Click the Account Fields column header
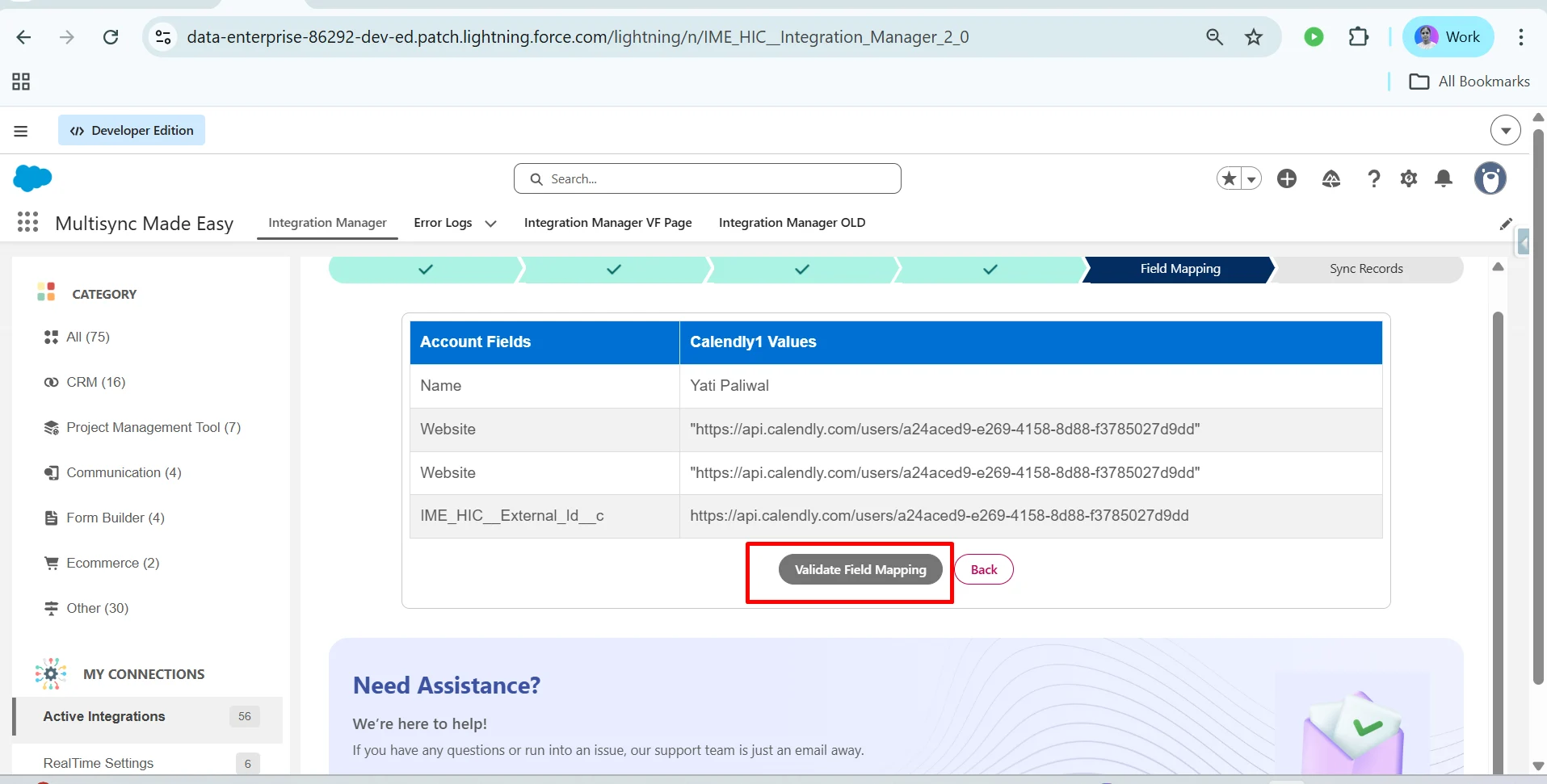This screenshot has height=784, width=1547. click(x=544, y=342)
